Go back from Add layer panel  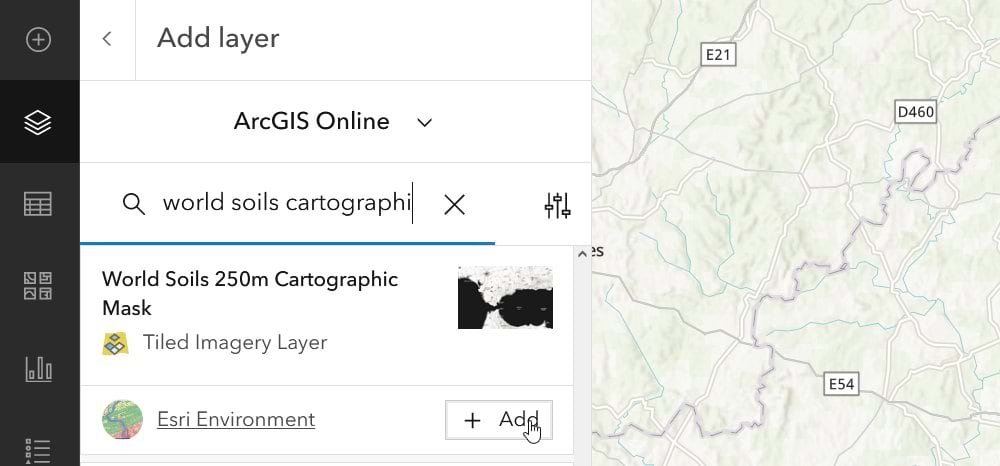(x=107, y=39)
